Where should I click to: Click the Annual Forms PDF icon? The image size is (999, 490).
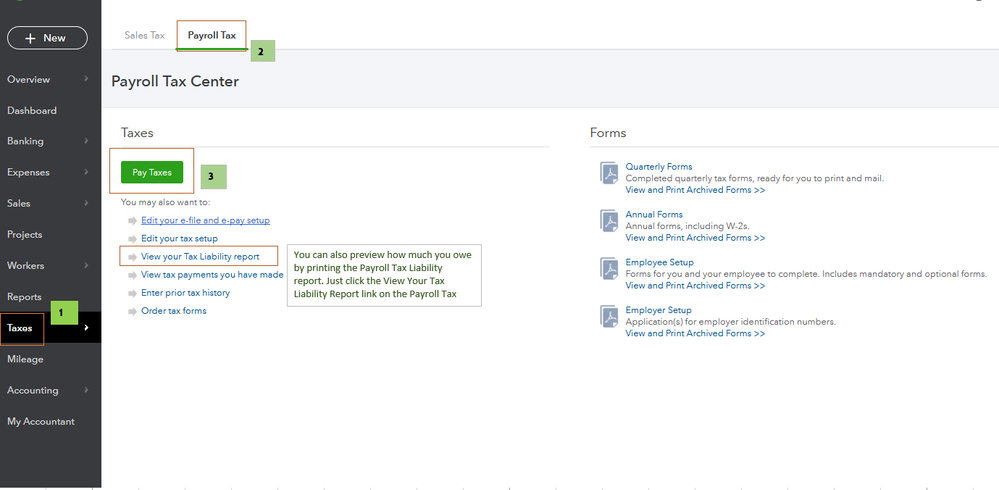tap(607, 220)
